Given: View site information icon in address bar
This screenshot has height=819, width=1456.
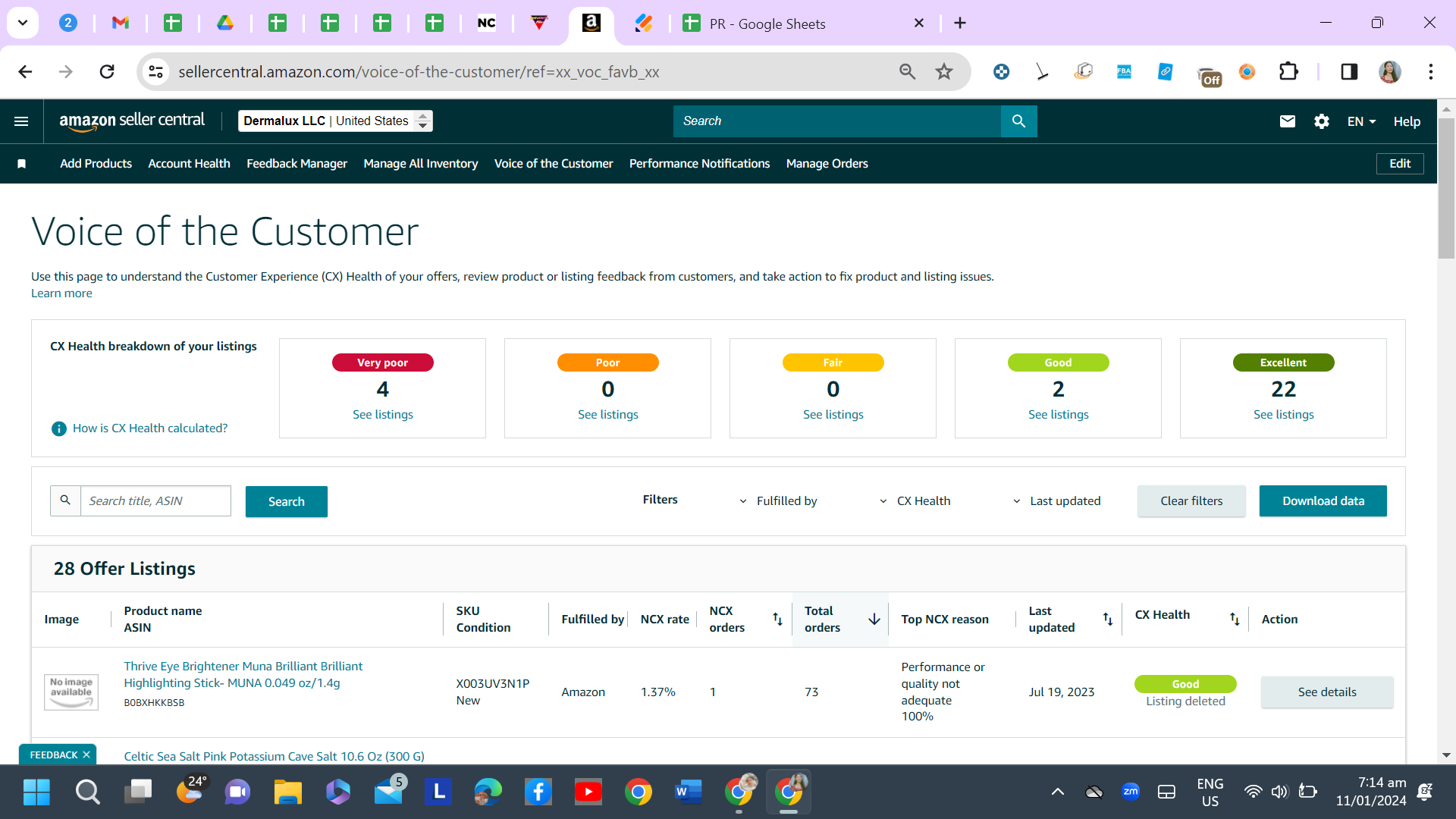Looking at the screenshot, I should pyautogui.click(x=155, y=72).
